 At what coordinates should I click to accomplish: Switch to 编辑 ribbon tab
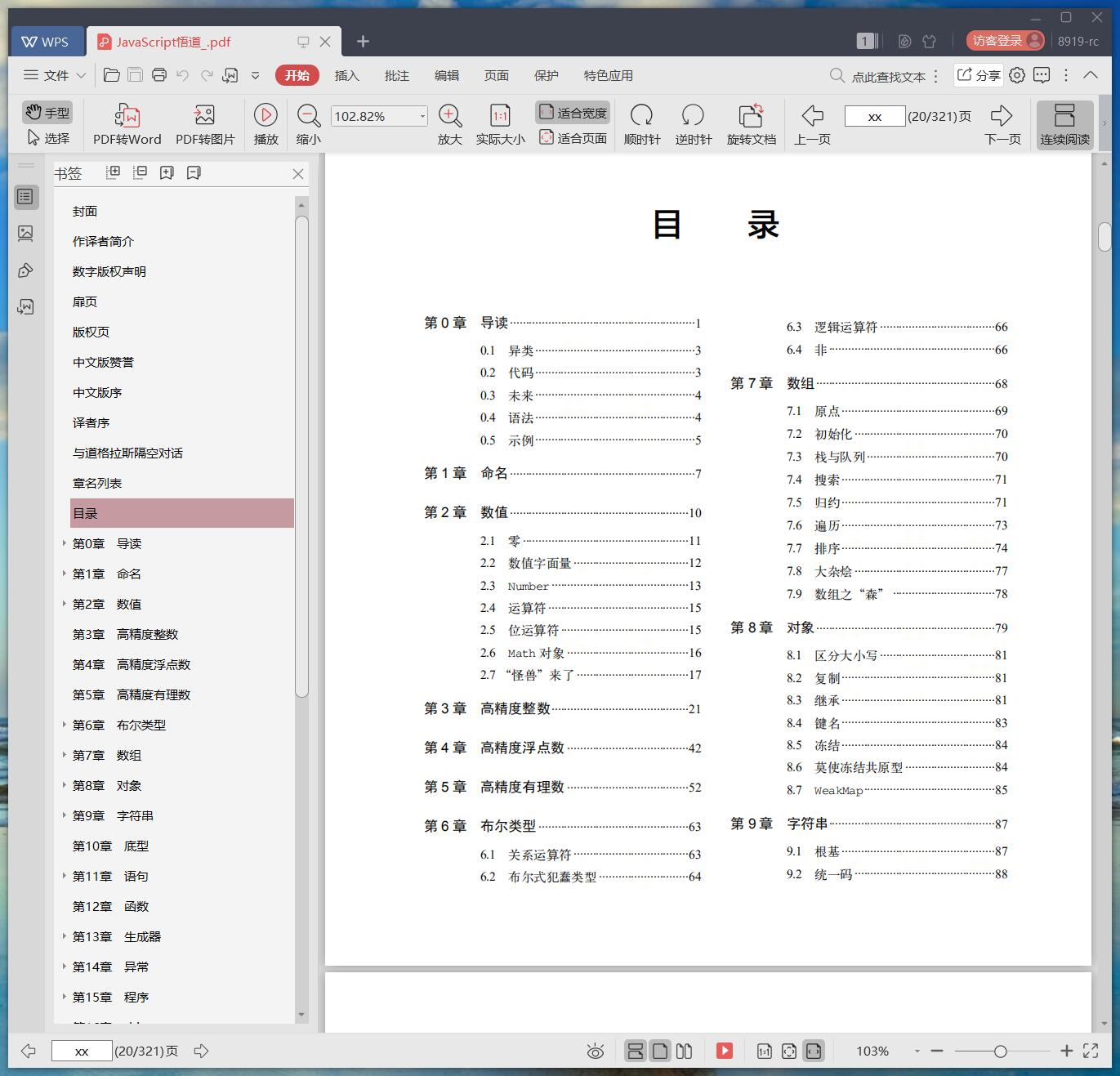click(447, 75)
